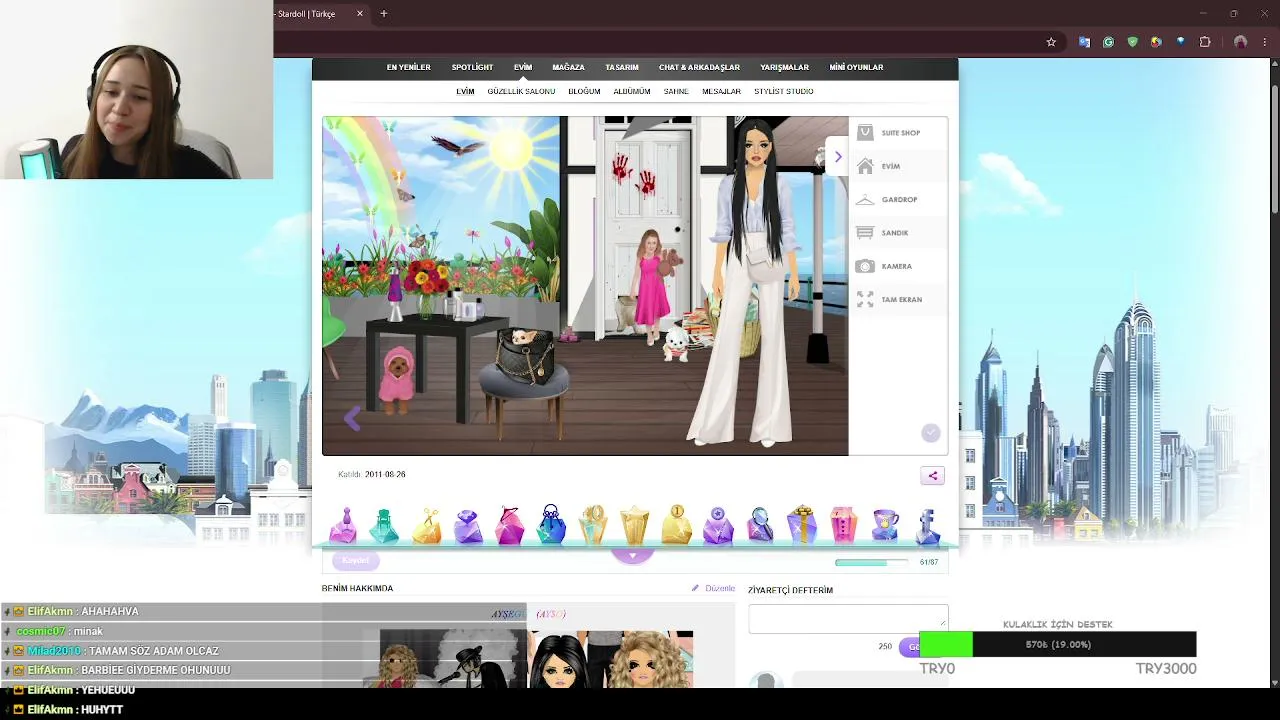Go to STYLIST STUDIO sub-tab
The height and width of the screenshot is (720, 1280).
(x=783, y=91)
